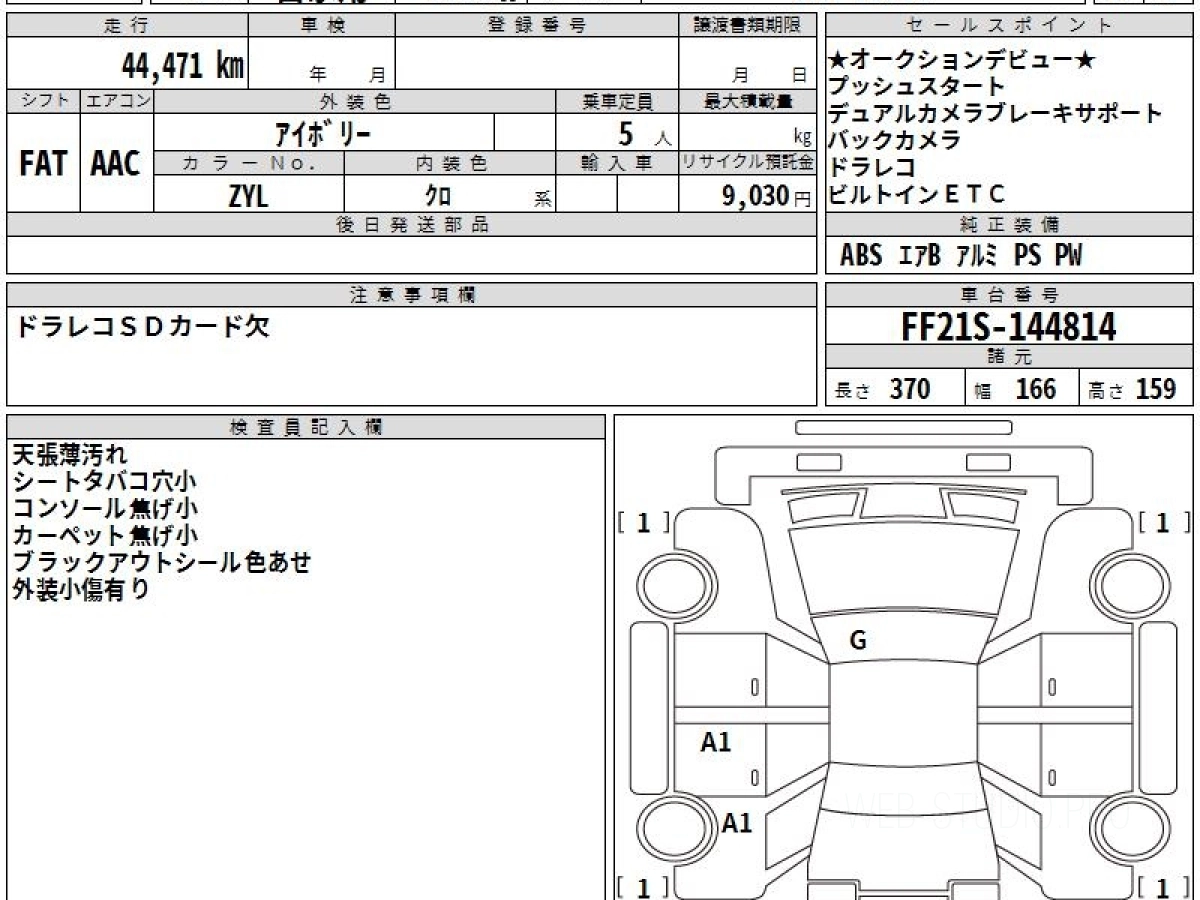Click the 車台番号 header

[x=1010, y=295]
